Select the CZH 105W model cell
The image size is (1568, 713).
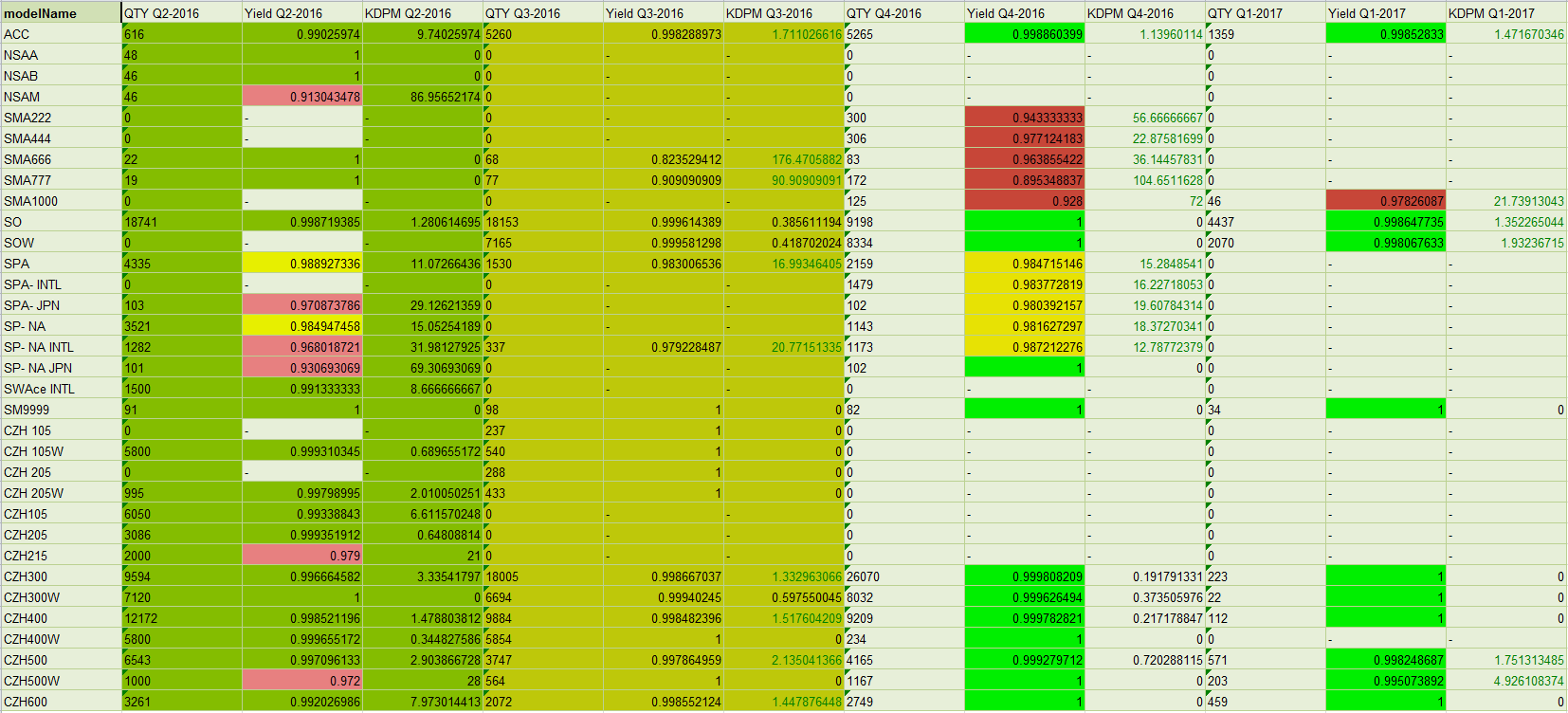[61, 451]
